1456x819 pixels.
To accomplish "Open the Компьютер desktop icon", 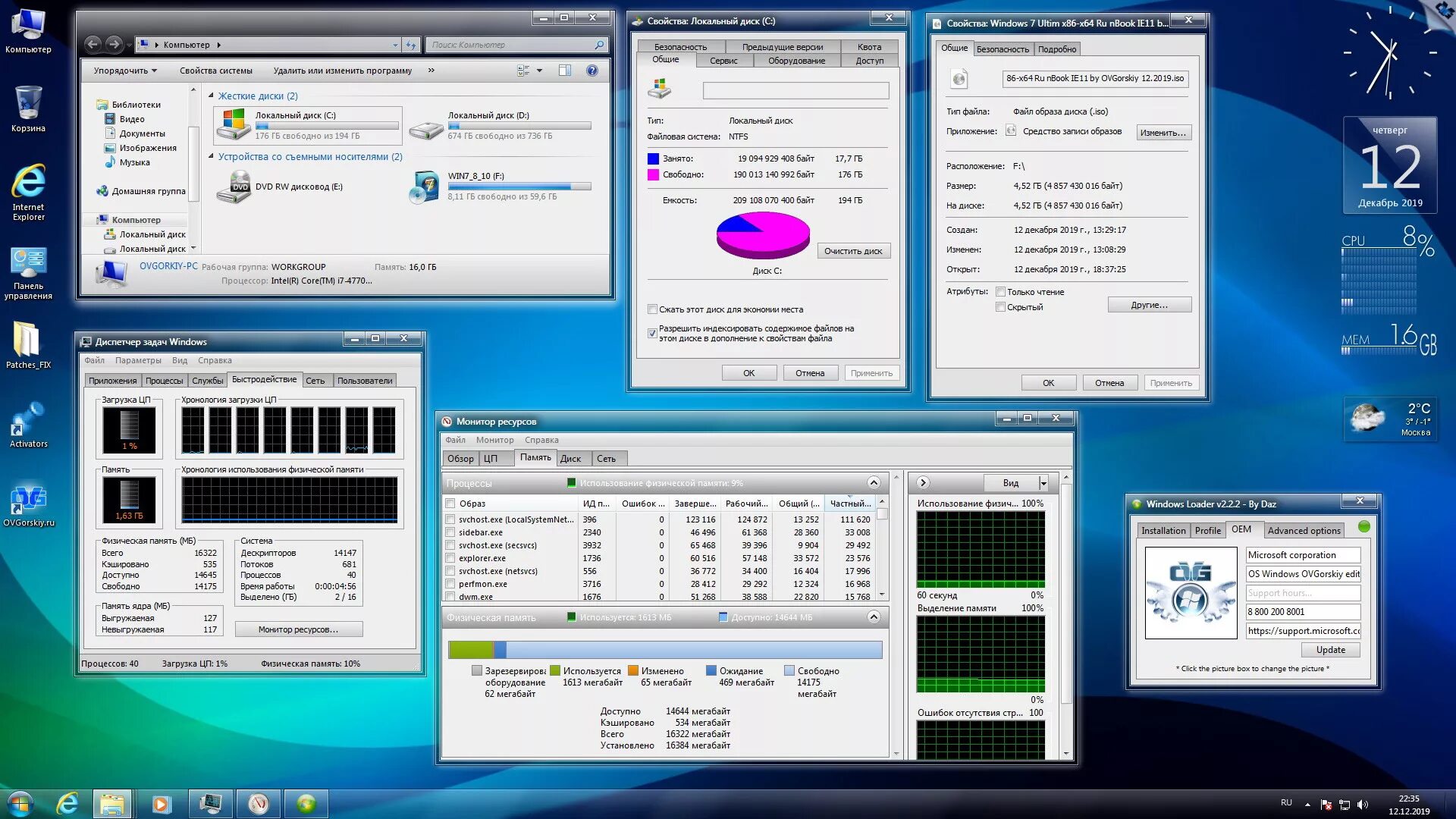I will pyautogui.click(x=28, y=31).
